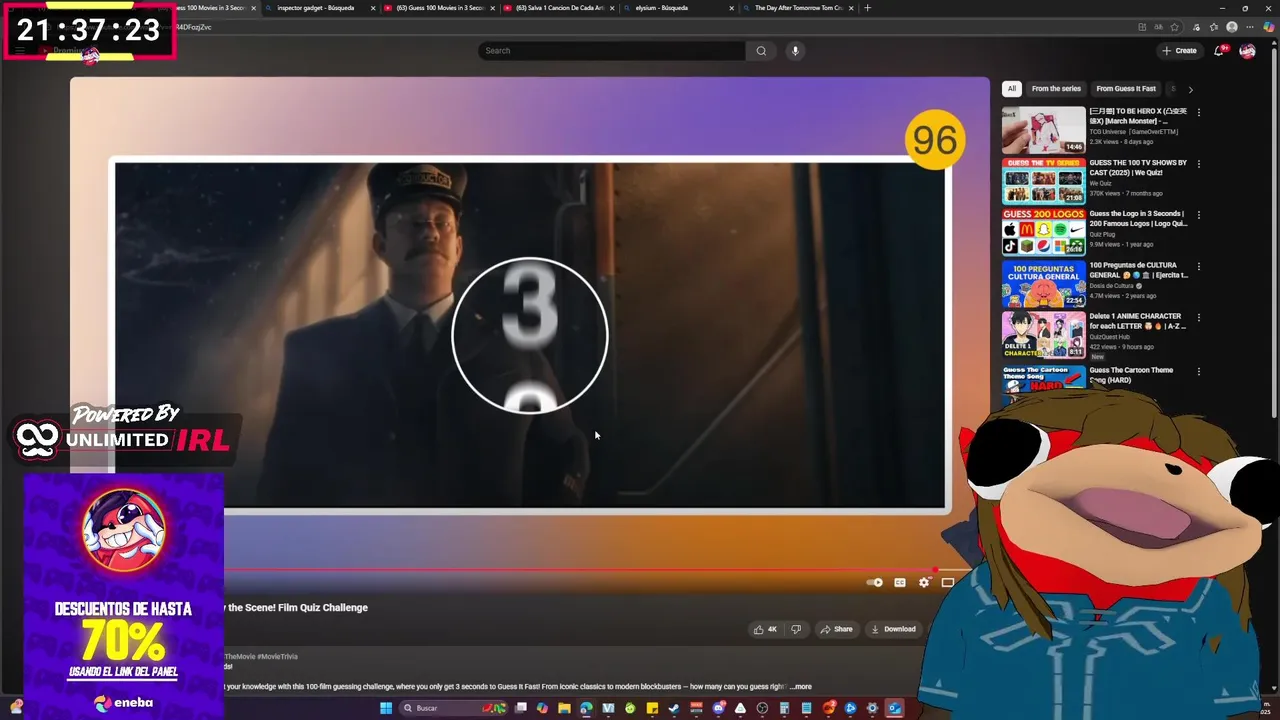Viewport: 1280px width, 720px height.
Task: Open 100 Preguntas de Cultura General thumbnail
Action: coord(1043,284)
